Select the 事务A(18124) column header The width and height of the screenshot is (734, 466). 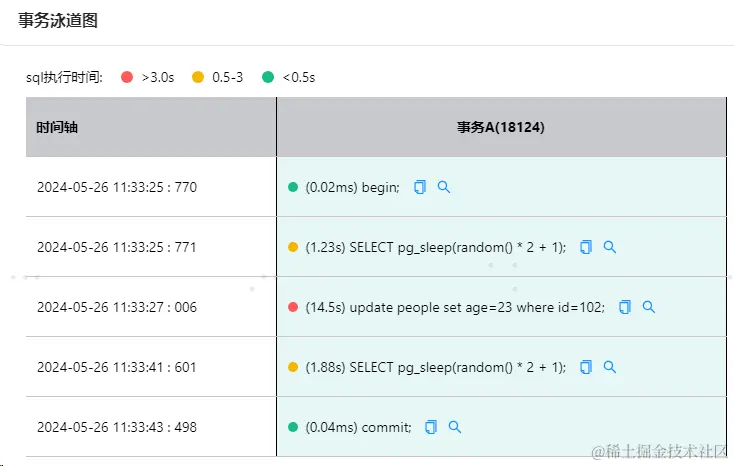coord(500,127)
